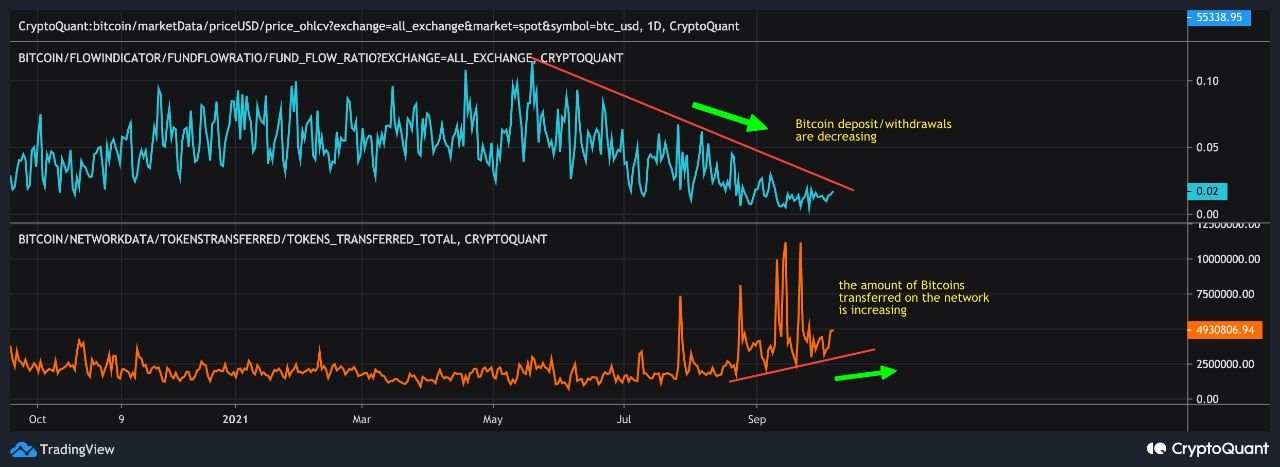Viewport: 1280px width, 467px height.
Task: Click the 10000000.00 axis value
Action: (x=1229, y=260)
